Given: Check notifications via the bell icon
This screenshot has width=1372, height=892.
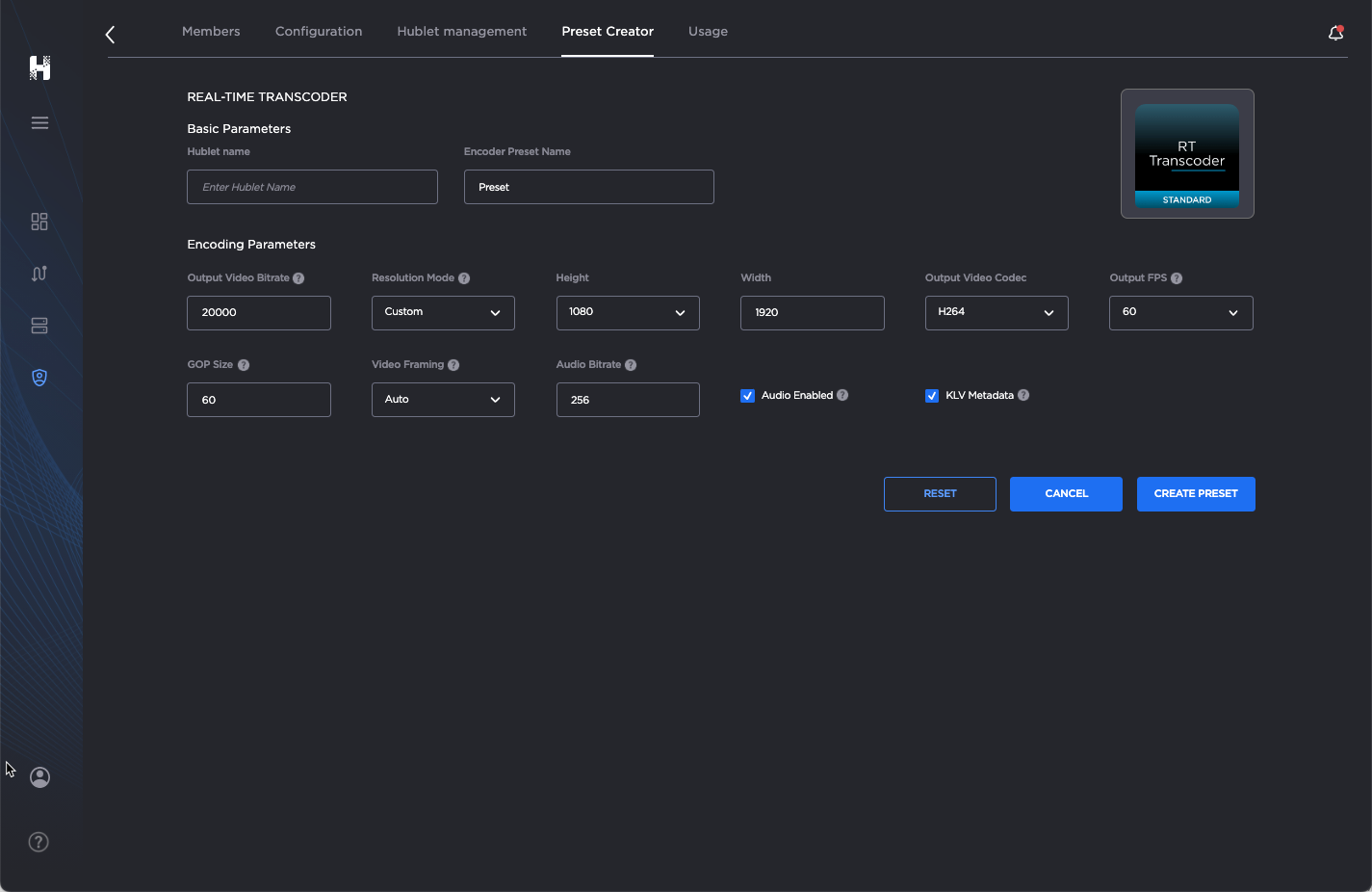Looking at the screenshot, I should coord(1335,32).
